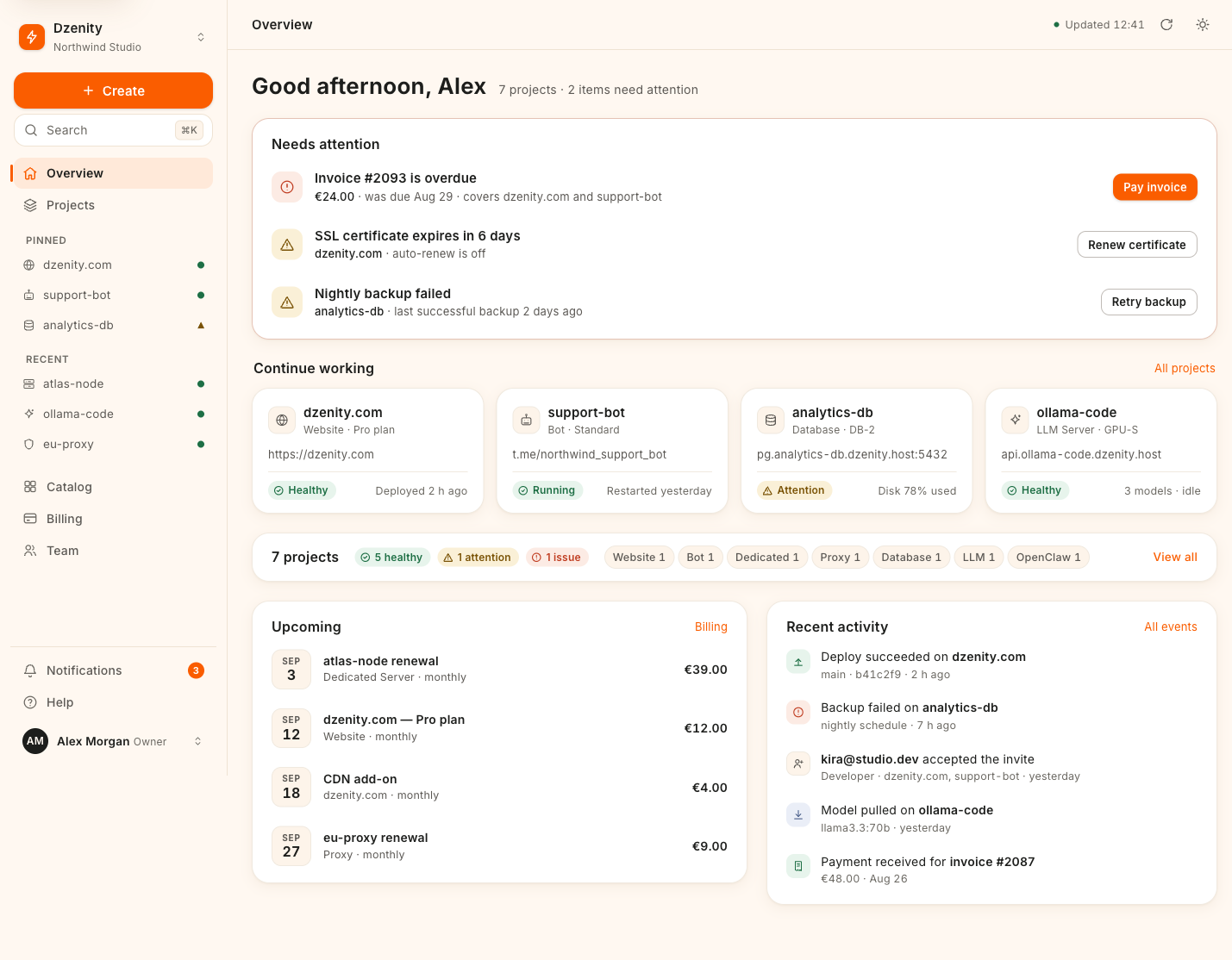This screenshot has height=960, width=1232.
Task: Open the All events link
Action: click(x=1171, y=626)
